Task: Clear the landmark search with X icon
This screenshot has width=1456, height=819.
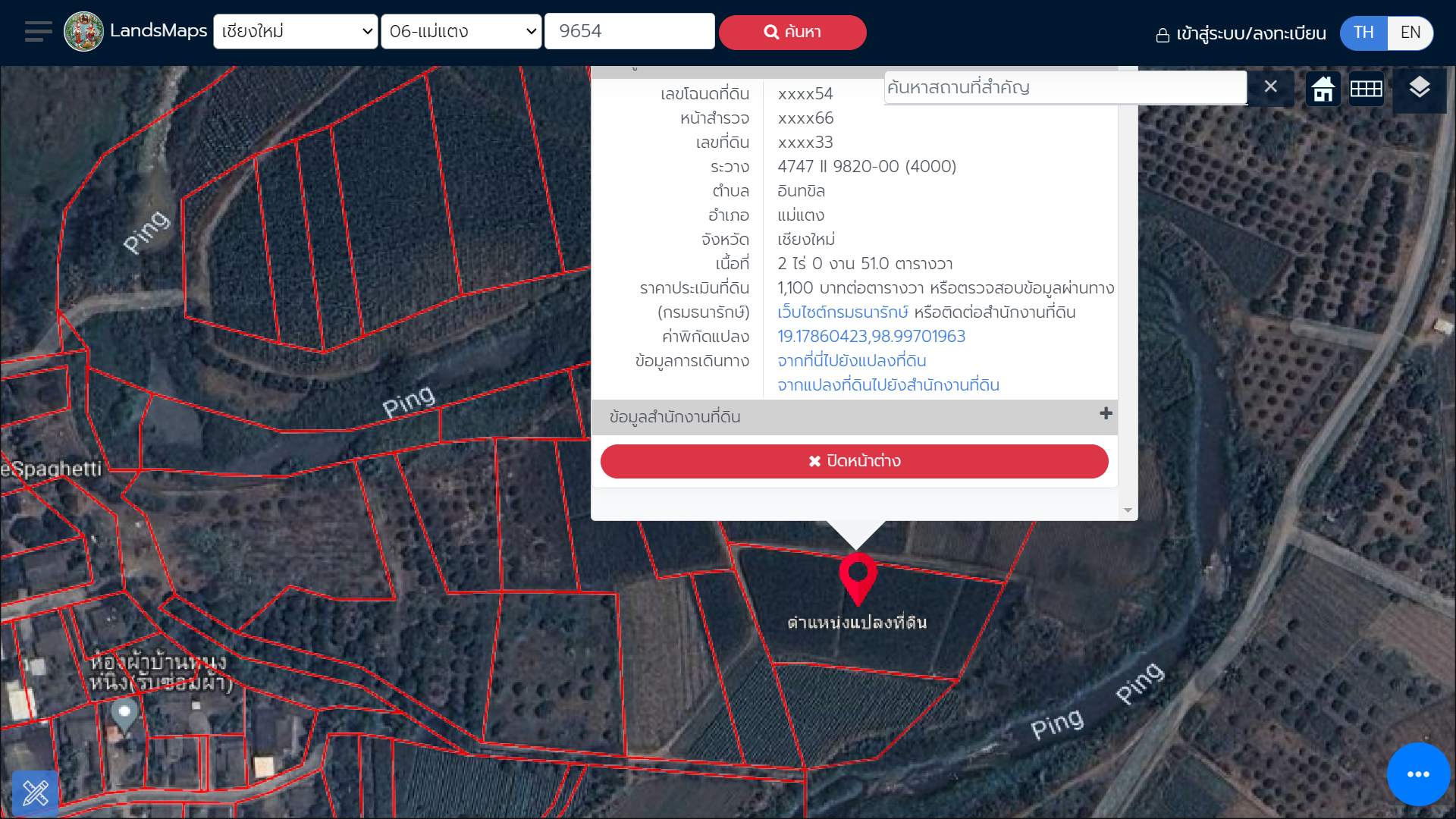Action: pos(1271,86)
